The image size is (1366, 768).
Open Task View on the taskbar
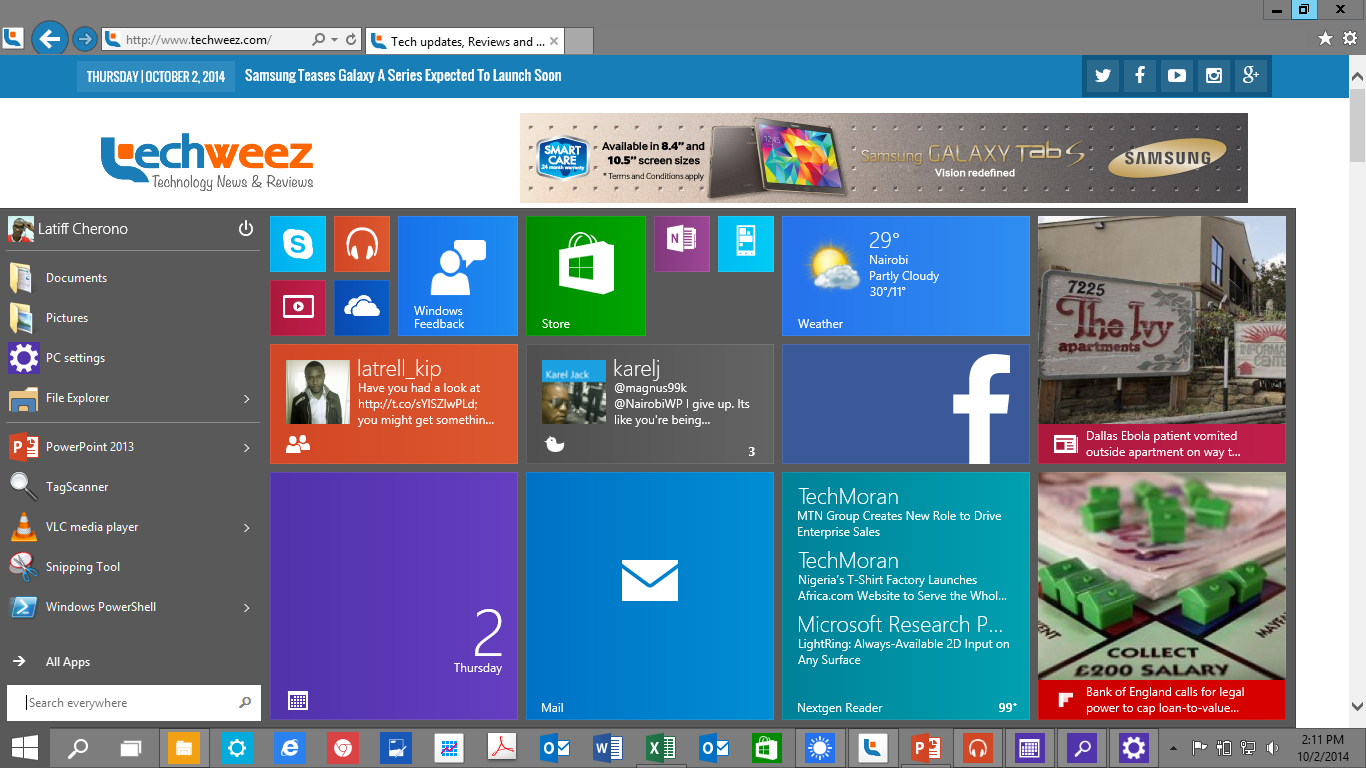pos(130,747)
